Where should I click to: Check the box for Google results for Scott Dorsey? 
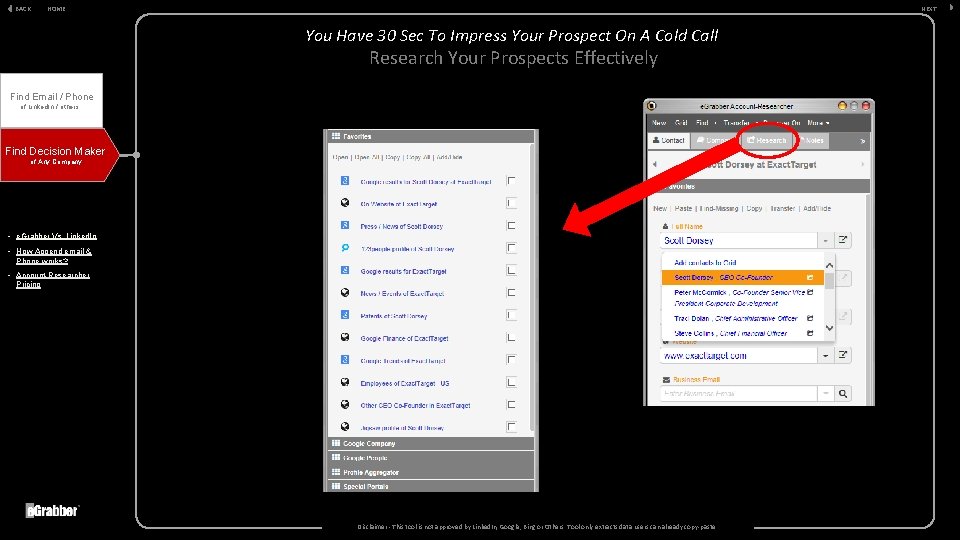click(x=511, y=181)
